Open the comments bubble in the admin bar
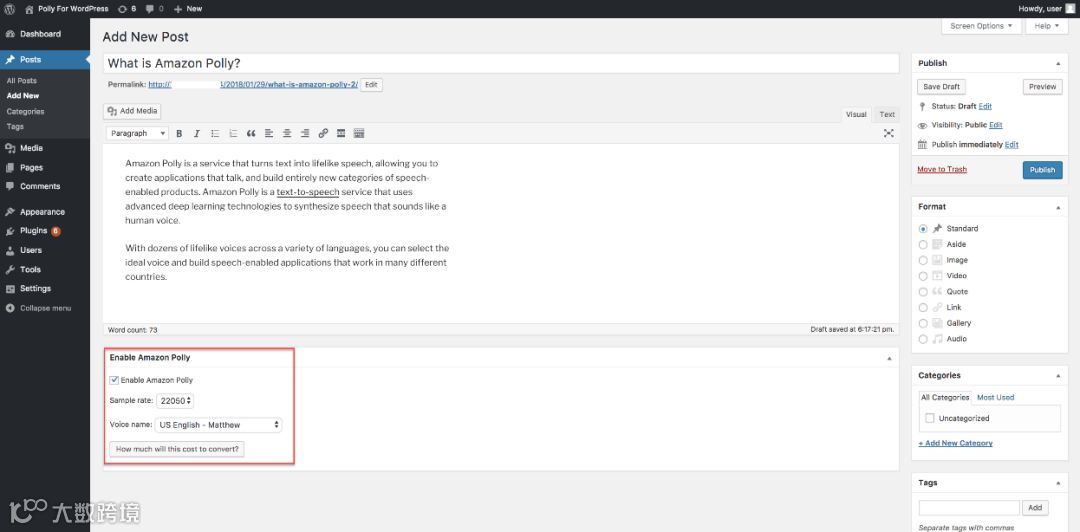Screen dimensions: 1080x532 point(155,8)
